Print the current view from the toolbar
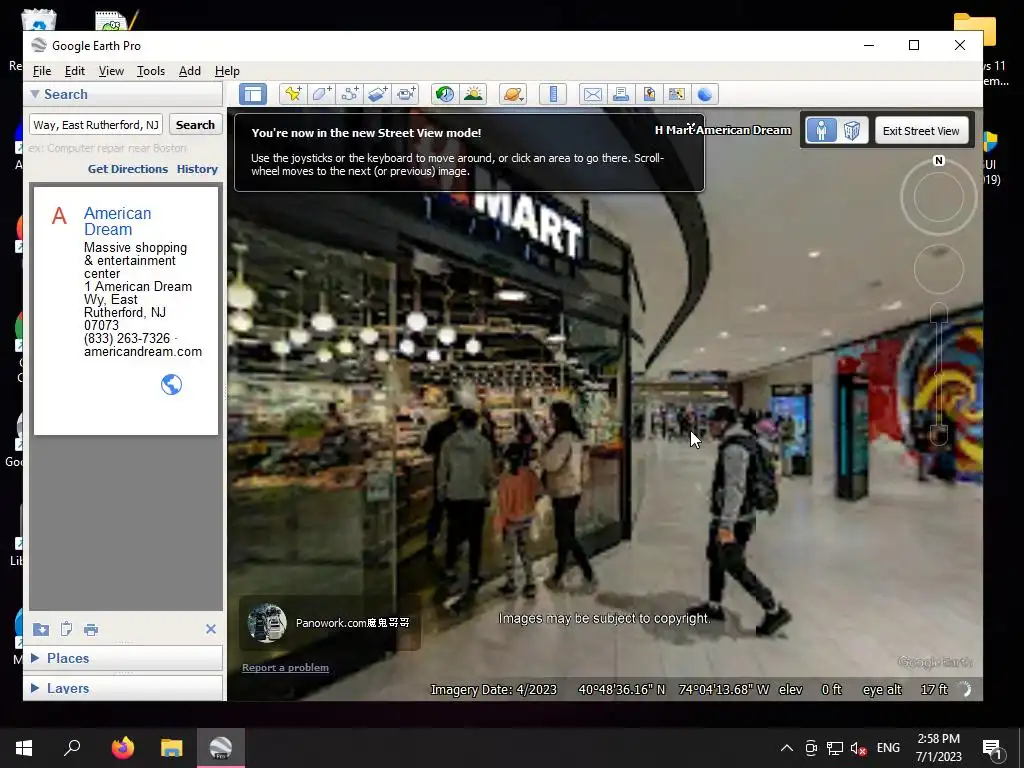The width and height of the screenshot is (1024, 768). click(x=621, y=94)
